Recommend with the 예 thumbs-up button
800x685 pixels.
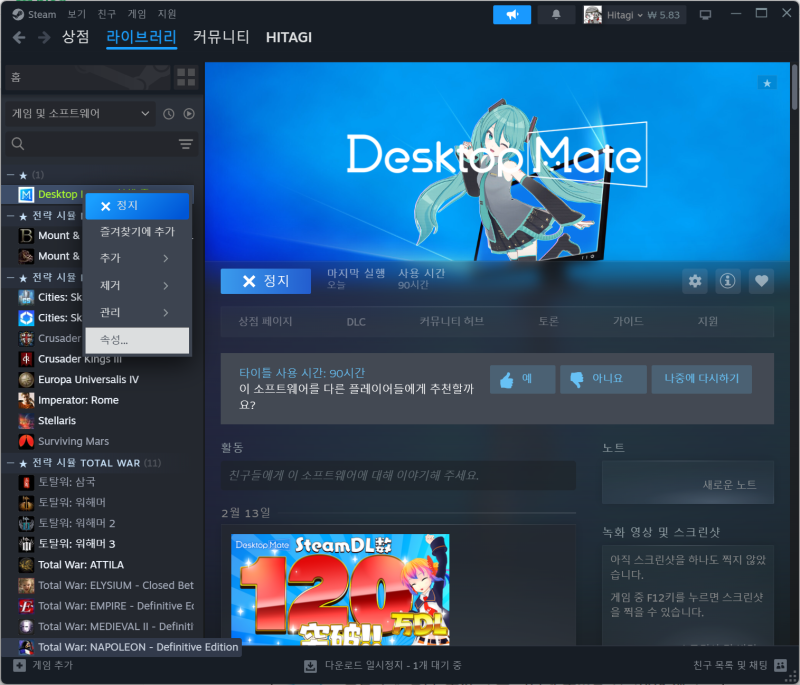click(522, 379)
